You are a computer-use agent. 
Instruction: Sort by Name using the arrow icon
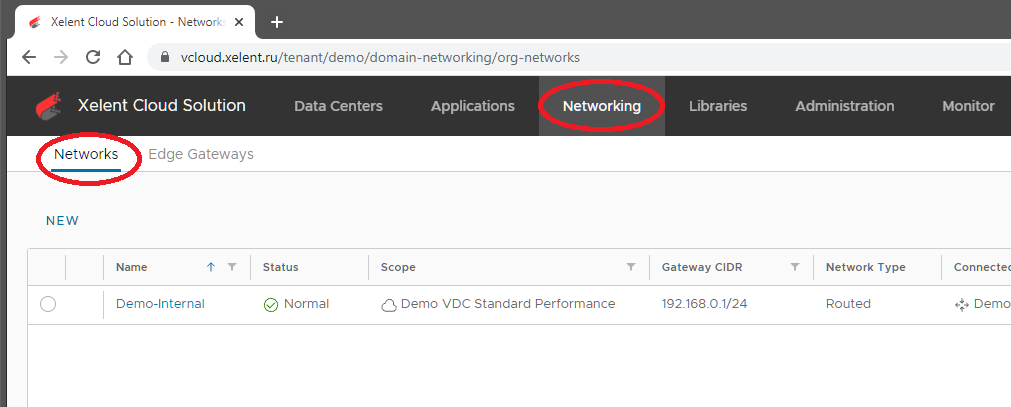tap(211, 267)
